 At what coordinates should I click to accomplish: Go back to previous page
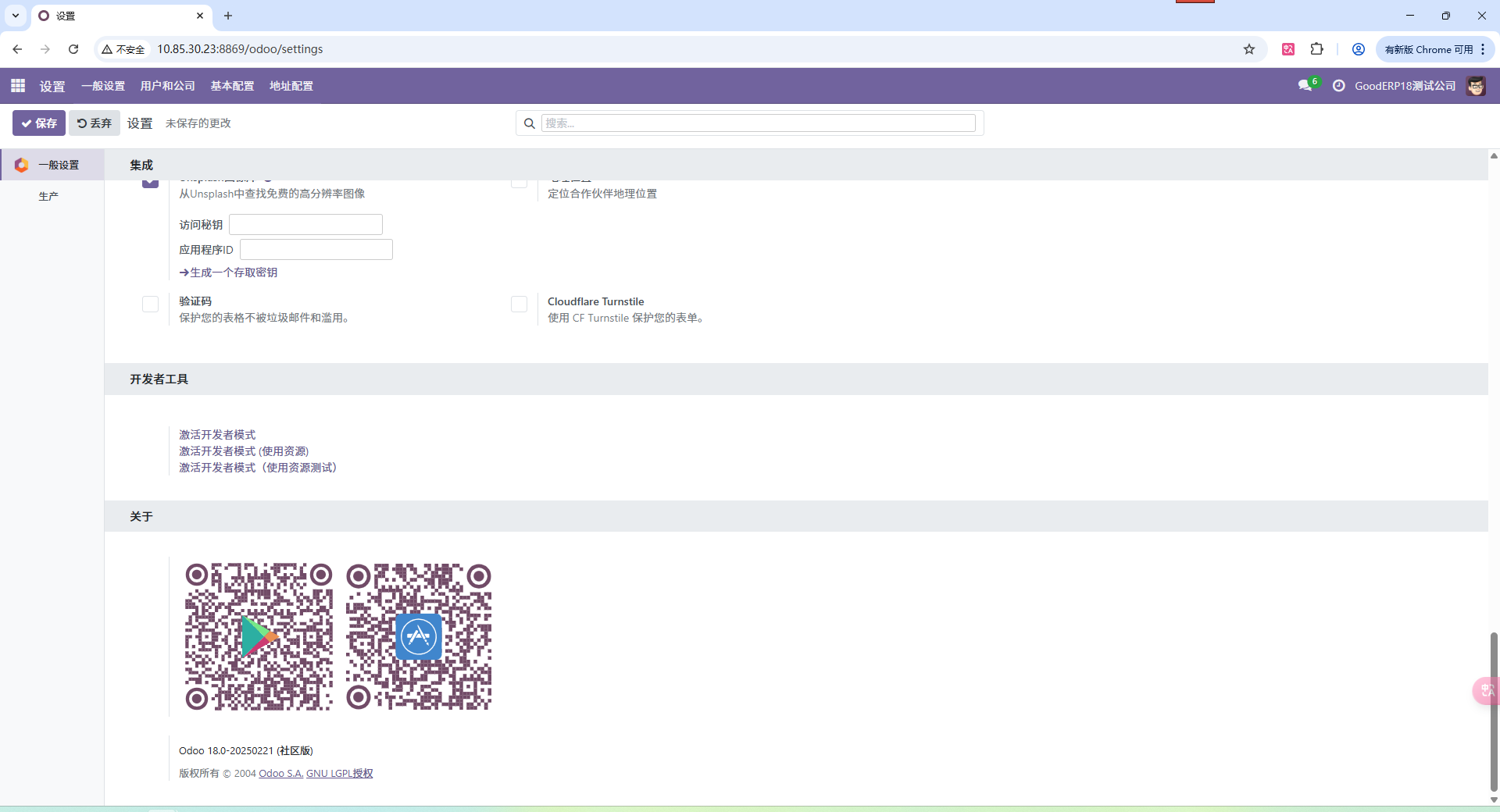[17, 49]
